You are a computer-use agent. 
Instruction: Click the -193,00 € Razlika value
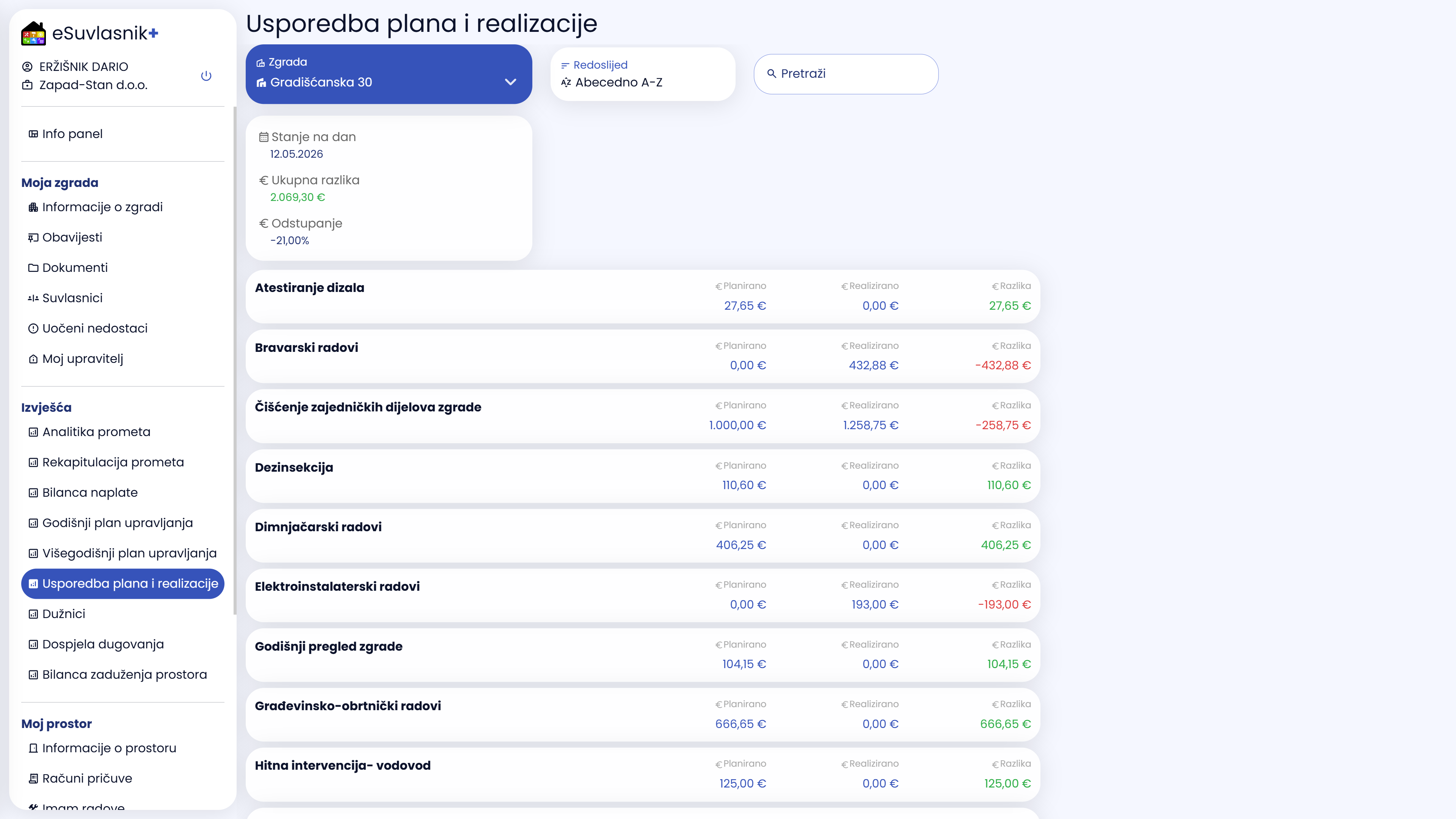(x=1004, y=605)
